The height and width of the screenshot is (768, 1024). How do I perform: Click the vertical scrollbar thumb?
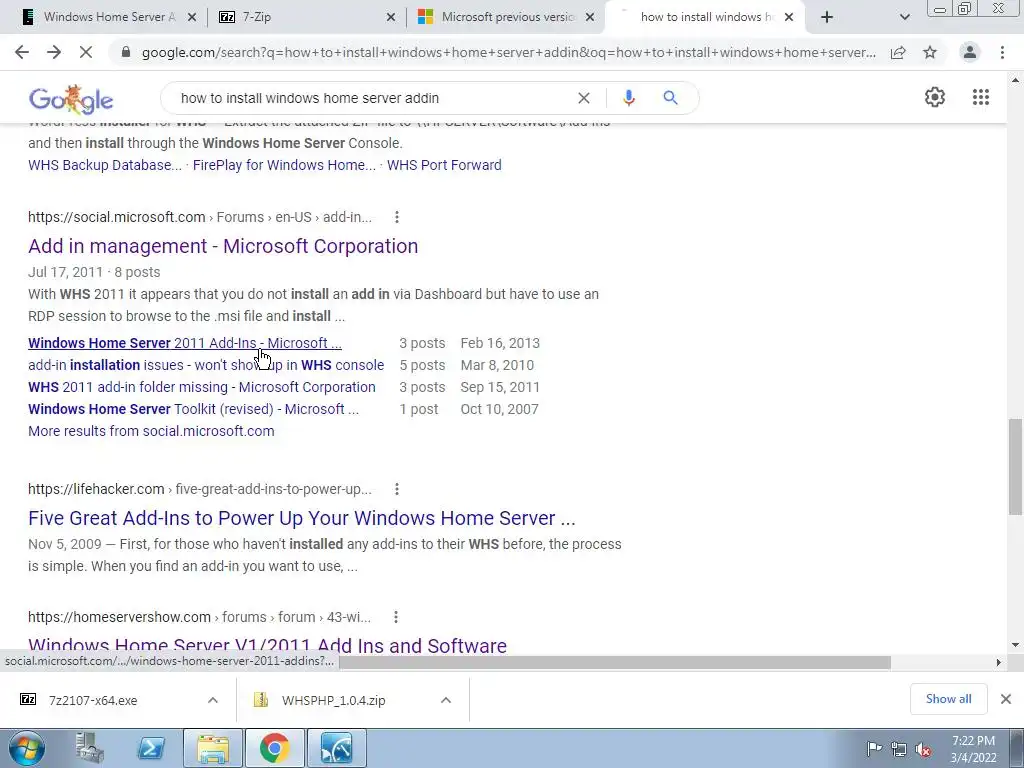(1015, 466)
